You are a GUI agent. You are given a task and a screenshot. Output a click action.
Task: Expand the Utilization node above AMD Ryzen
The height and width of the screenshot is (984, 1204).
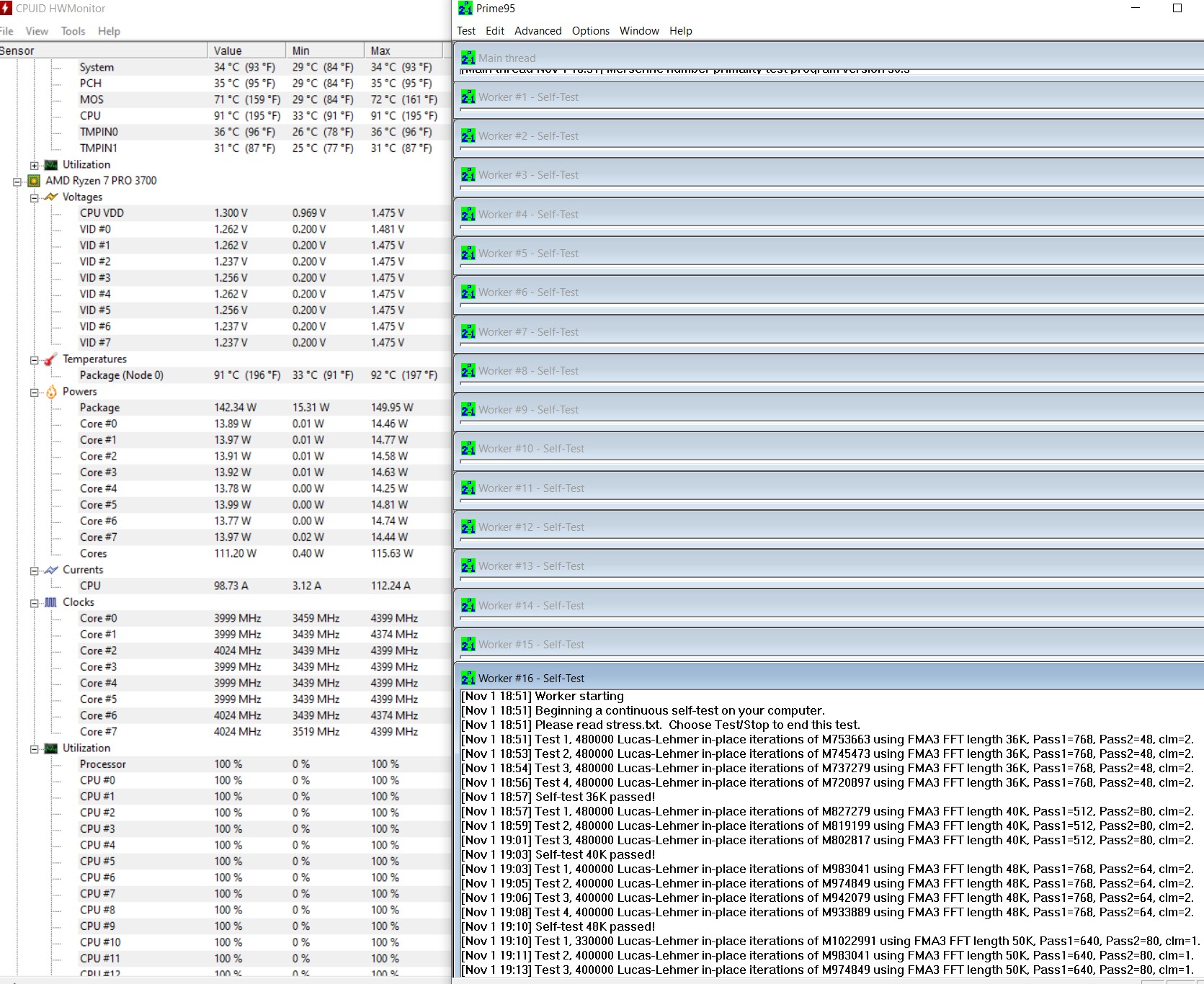[34, 166]
